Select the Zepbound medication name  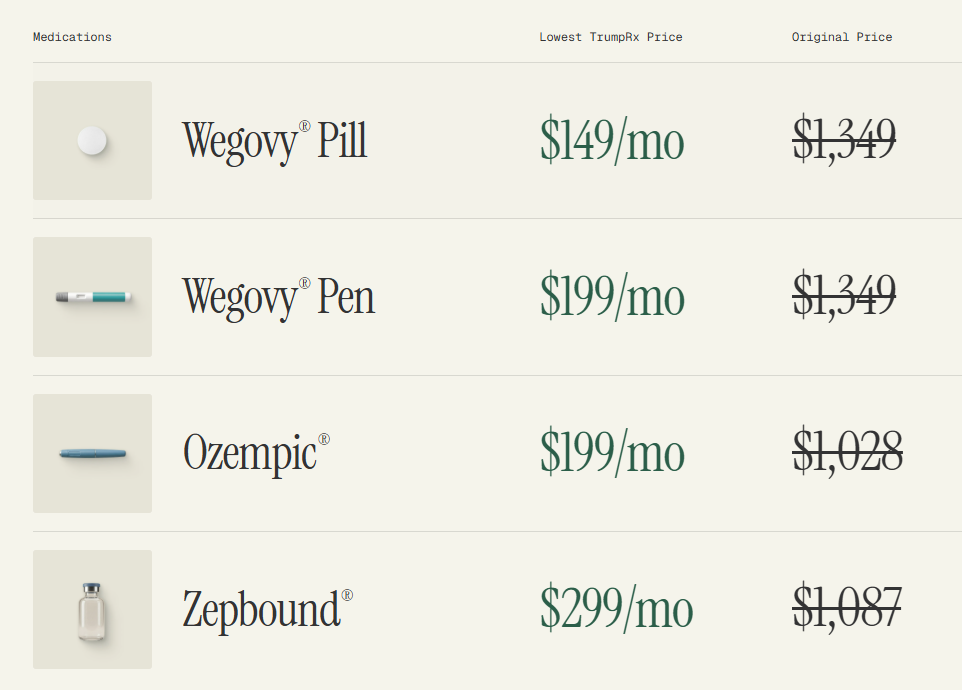point(261,610)
